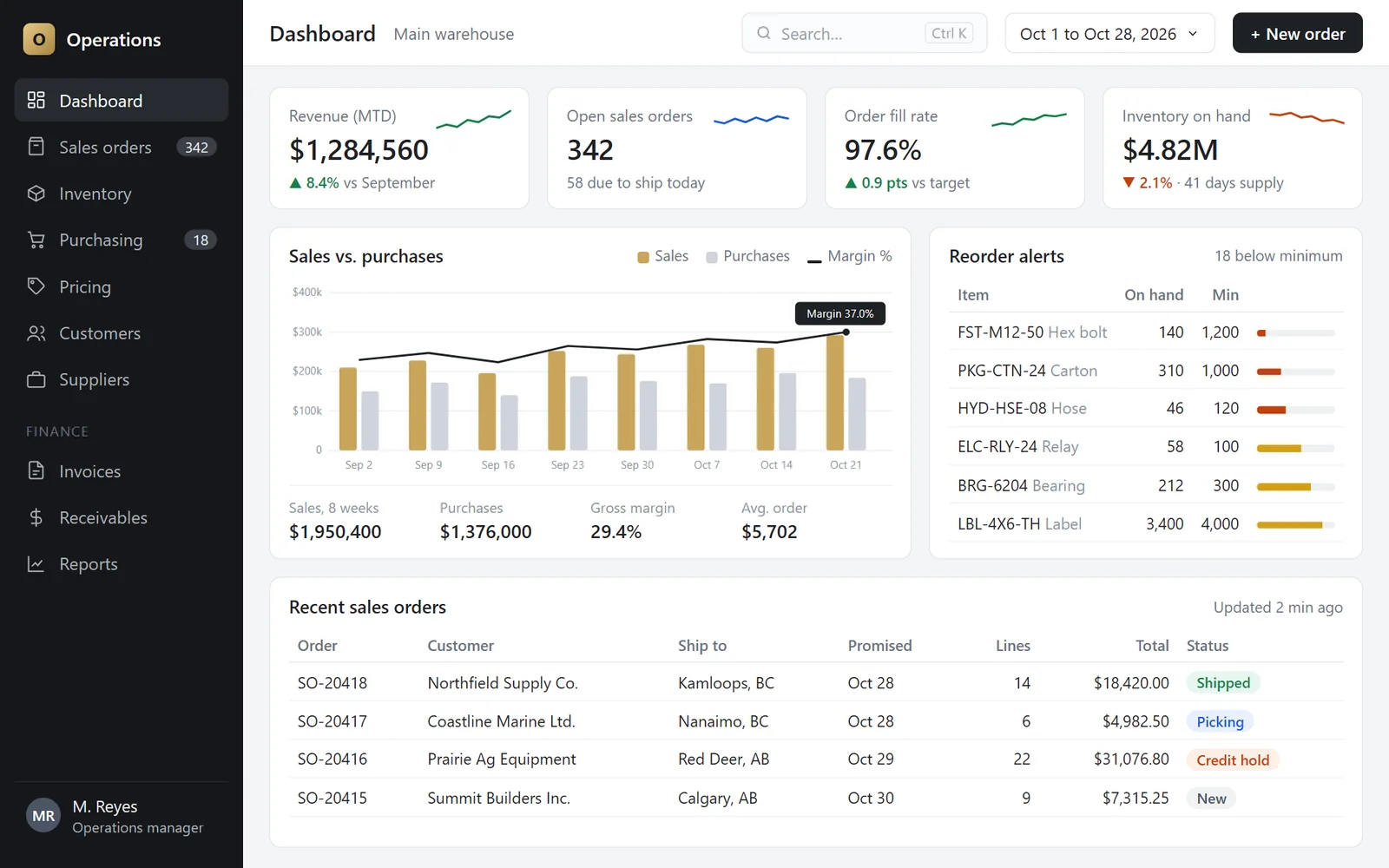This screenshot has height=868, width=1389.
Task: Click the New order button
Action: [x=1297, y=33]
